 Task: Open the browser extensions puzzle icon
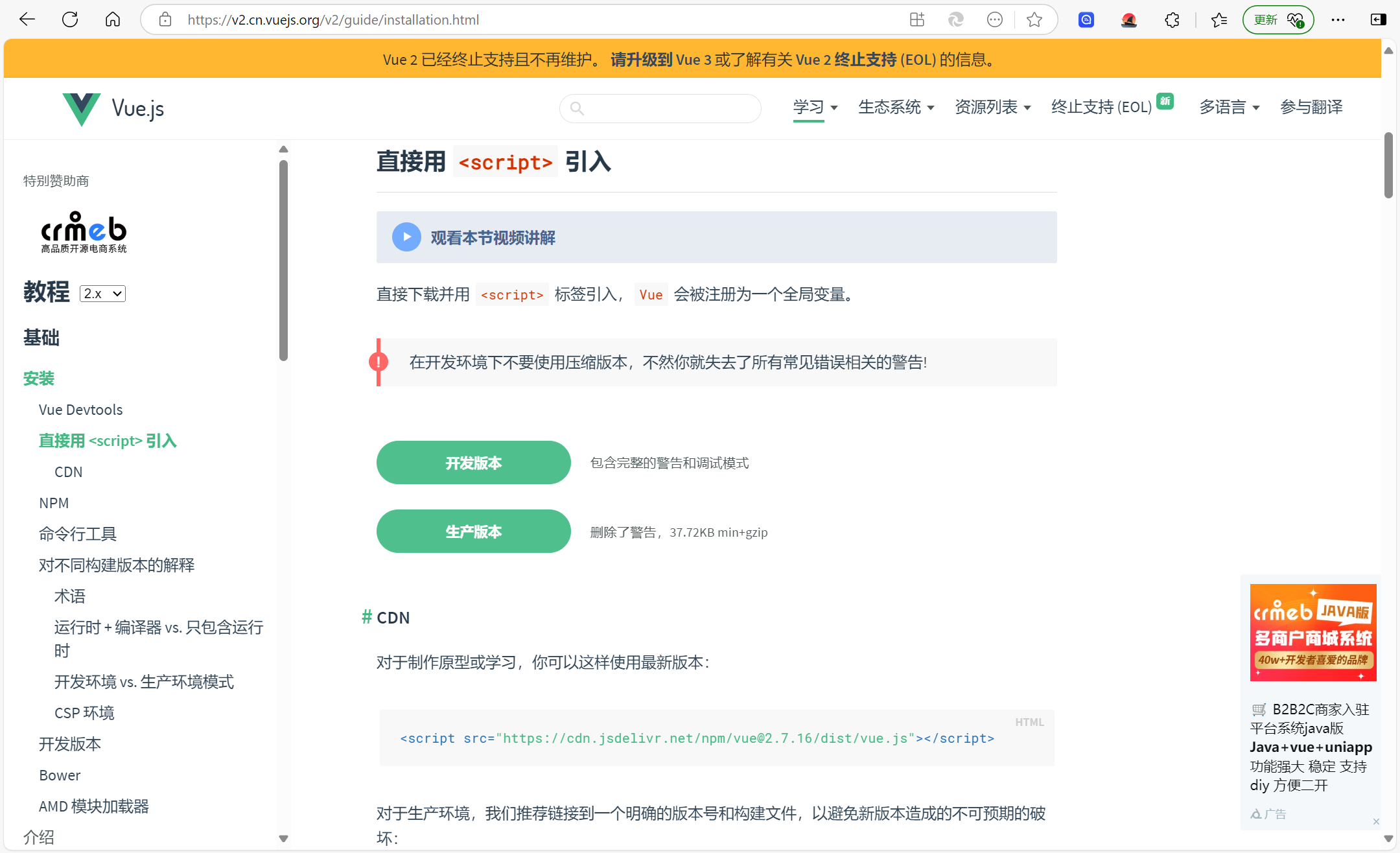point(1172,19)
